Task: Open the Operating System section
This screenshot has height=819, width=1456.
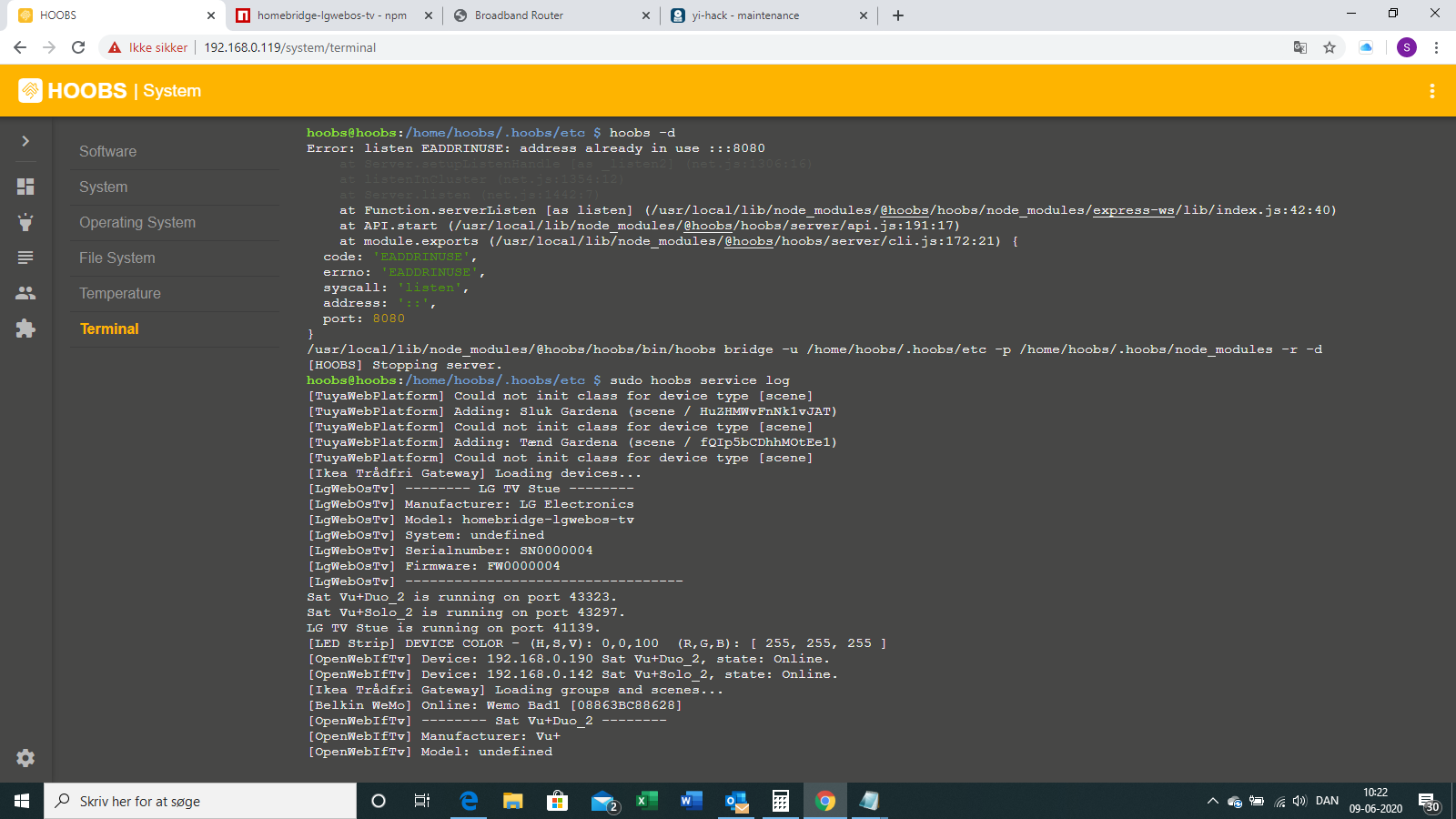Action: point(175,223)
